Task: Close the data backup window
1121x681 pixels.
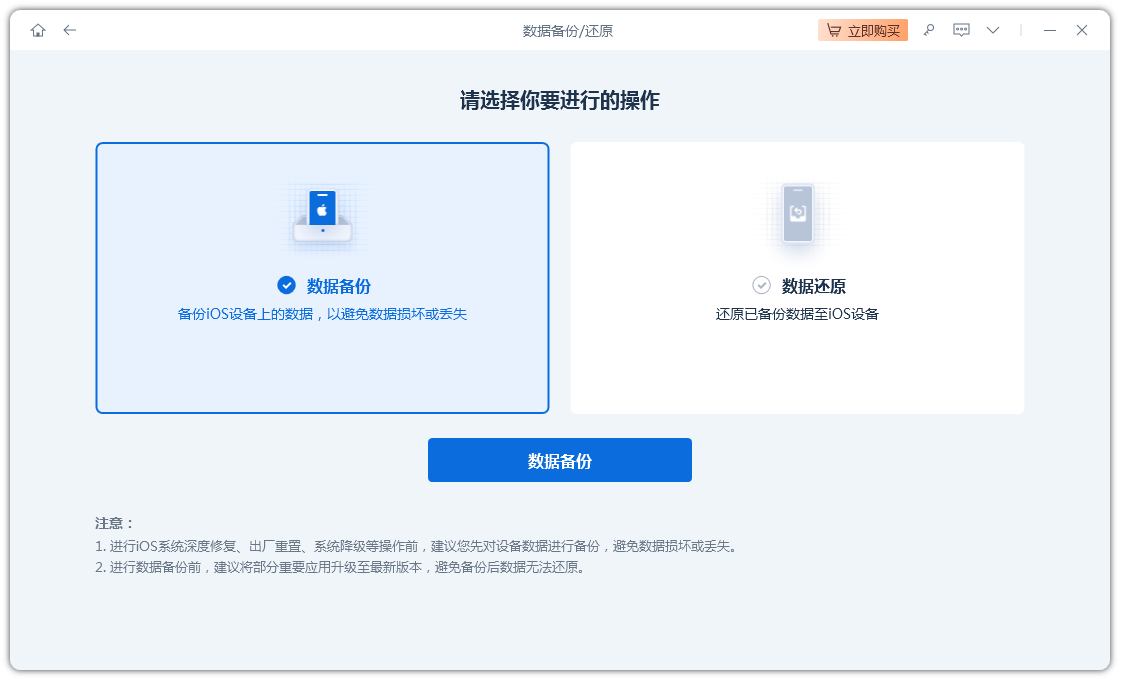Action: [1081, 30]
